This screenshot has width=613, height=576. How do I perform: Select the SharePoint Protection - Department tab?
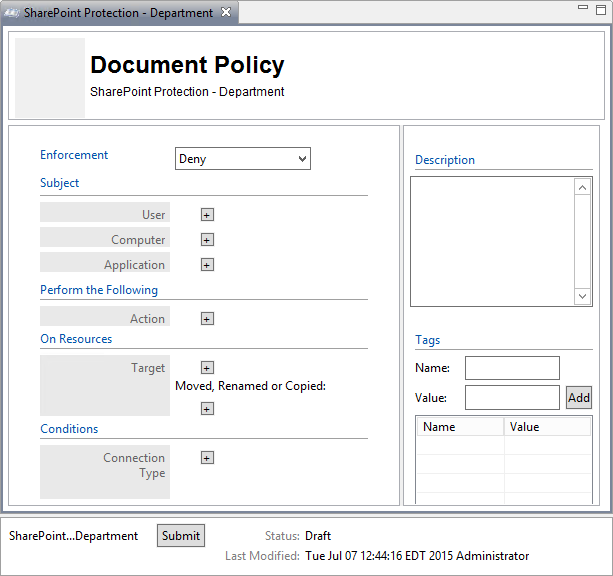(118, 13)
